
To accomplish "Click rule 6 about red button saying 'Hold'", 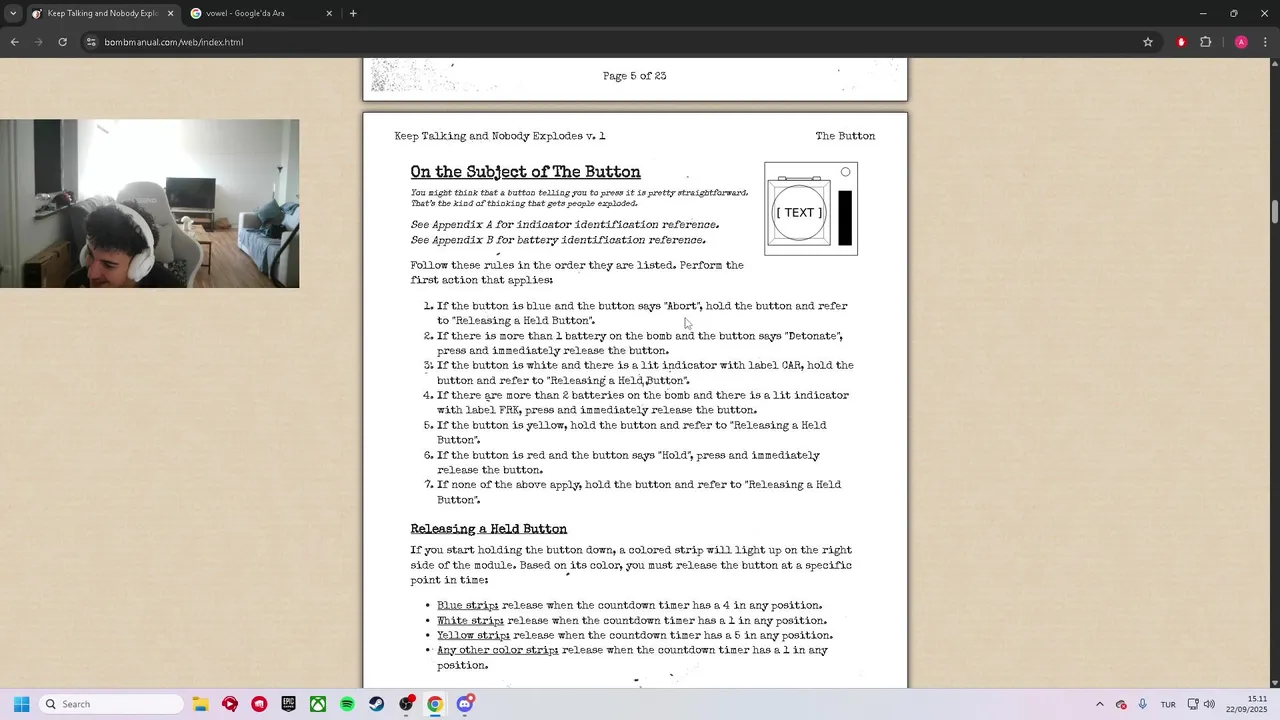I will point(628,462).
